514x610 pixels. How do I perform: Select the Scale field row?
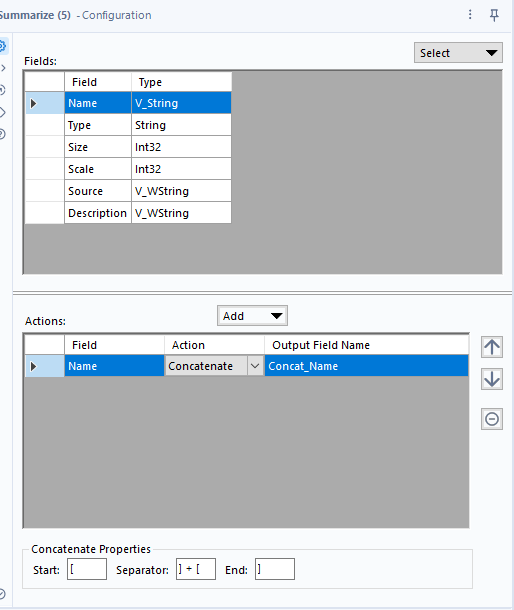[128, 169]
